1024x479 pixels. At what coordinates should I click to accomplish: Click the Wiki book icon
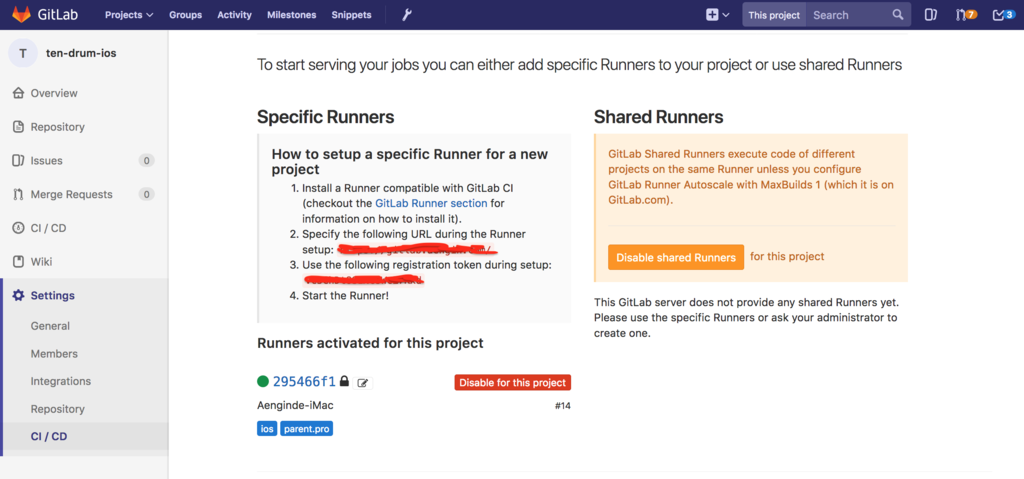[x=18, y=262]
